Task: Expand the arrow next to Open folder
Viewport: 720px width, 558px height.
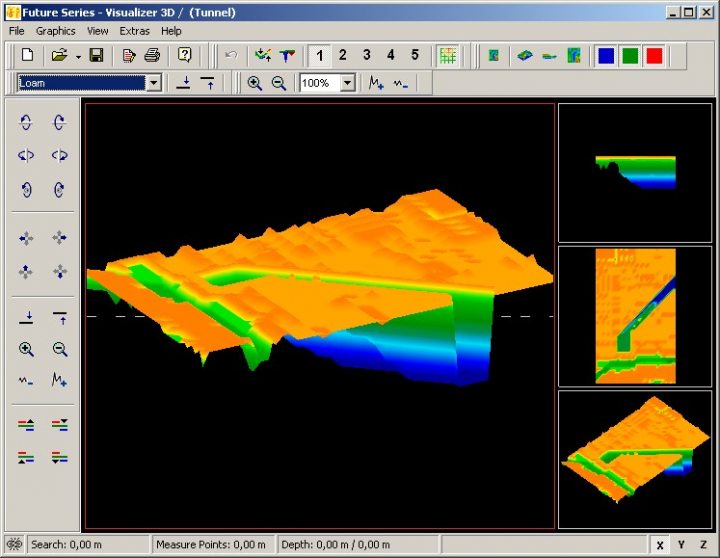Action: pyautogui.click(x=77, y=56)
